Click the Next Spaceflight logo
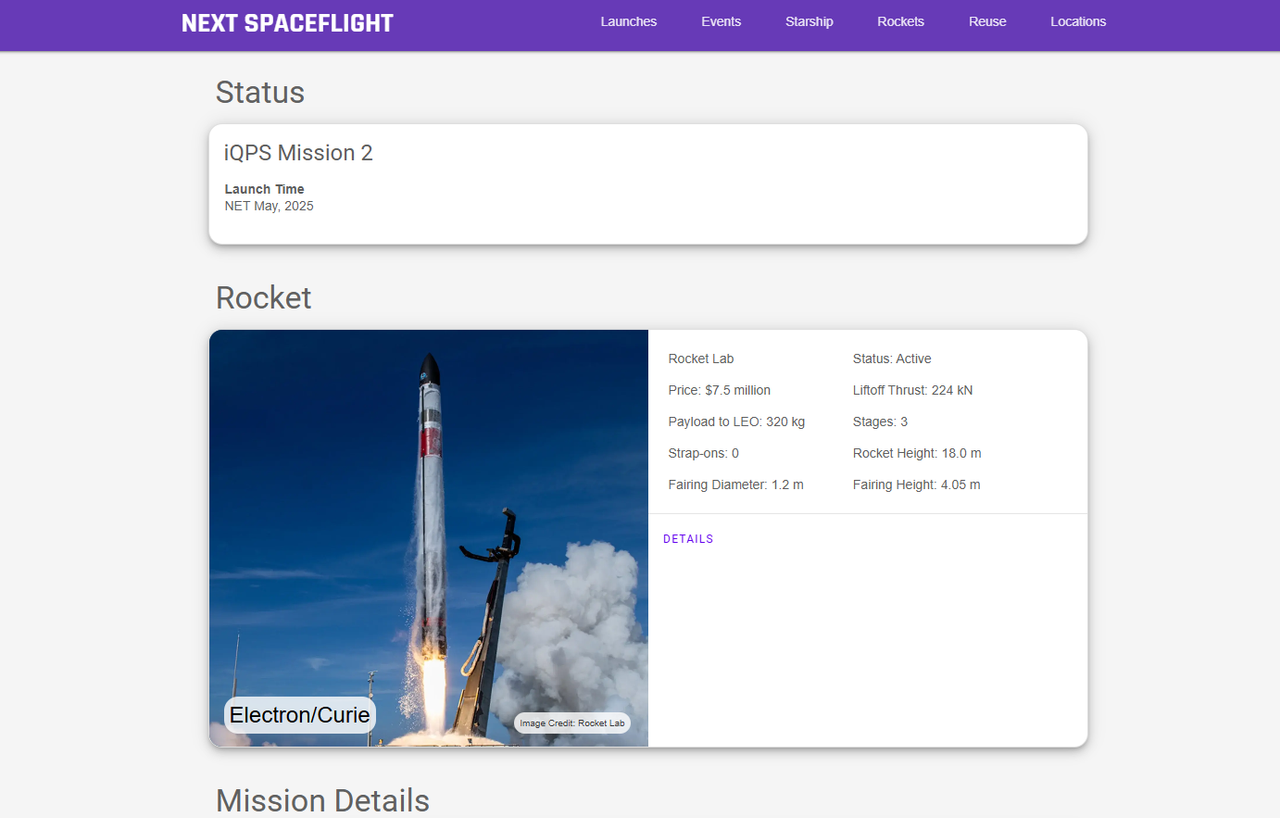1280x818 pixels. 287,23
